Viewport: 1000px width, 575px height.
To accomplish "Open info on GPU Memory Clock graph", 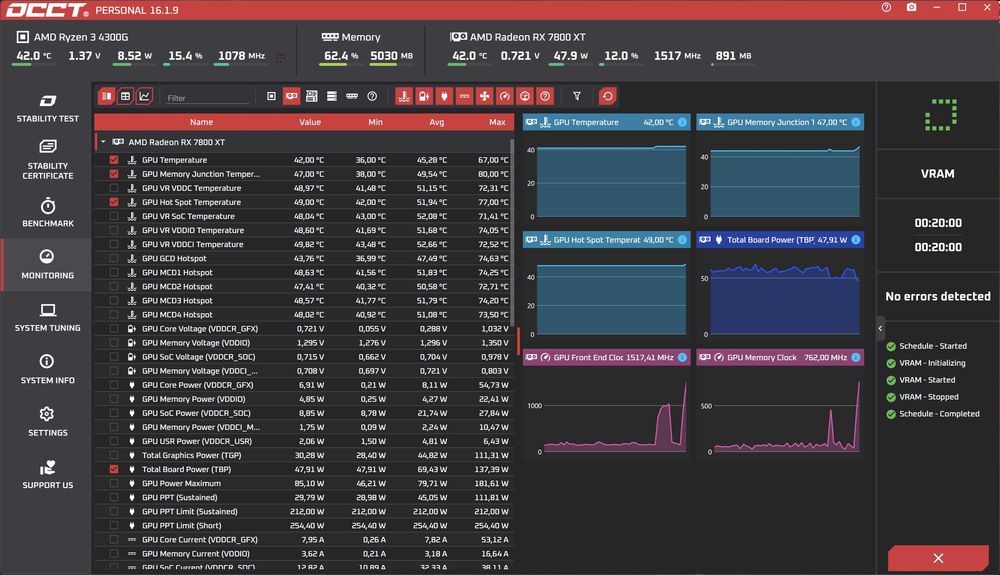I will tap(856, 358).
